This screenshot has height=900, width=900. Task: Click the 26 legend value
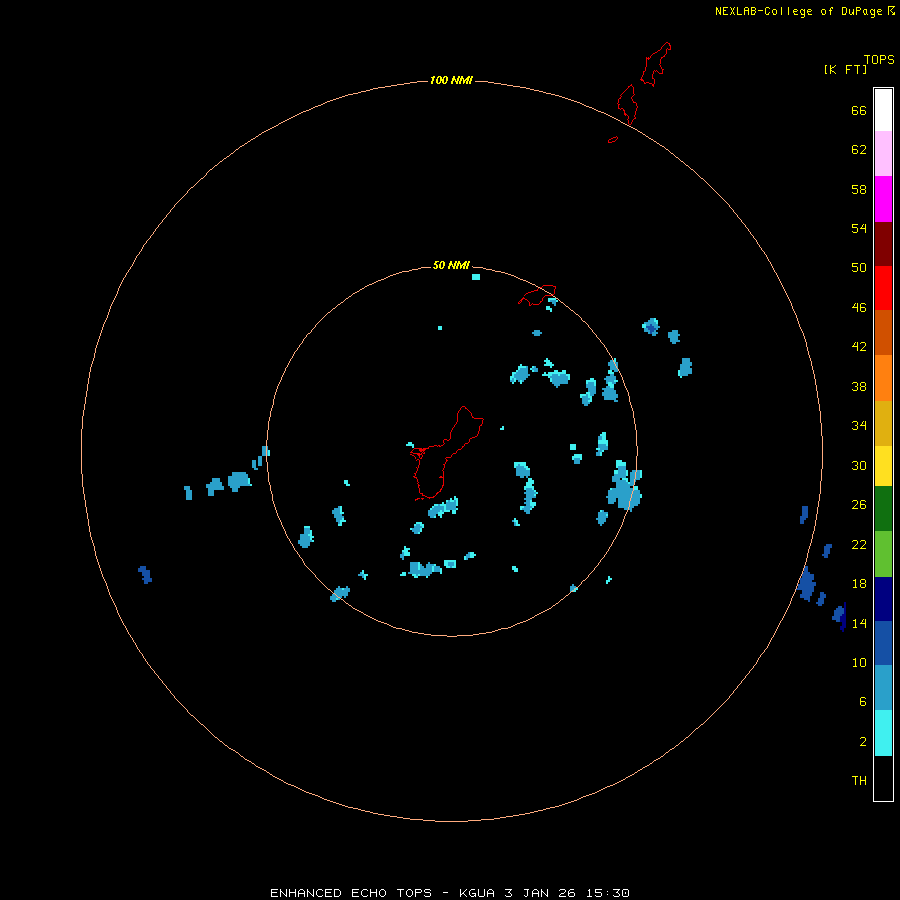click(859, 505)
